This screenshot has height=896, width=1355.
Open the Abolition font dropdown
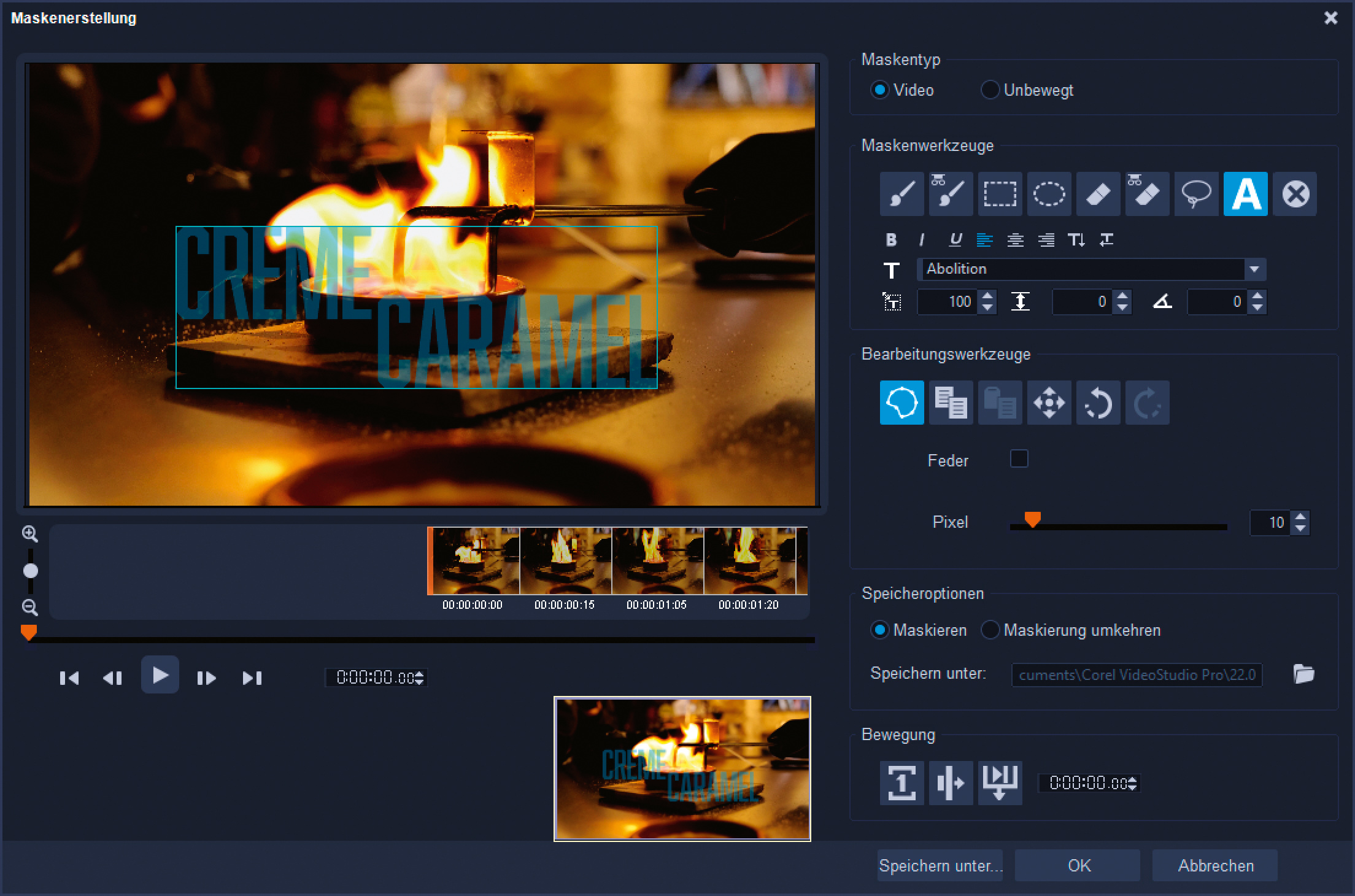(x=1254, y=269)
